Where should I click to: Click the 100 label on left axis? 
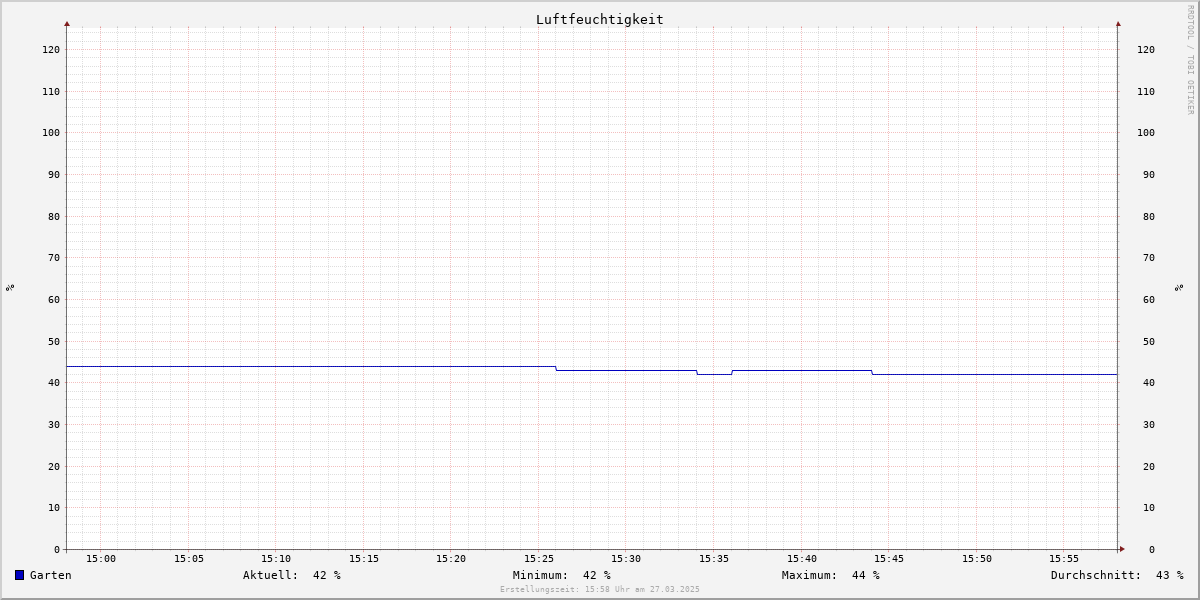(51, 132)
